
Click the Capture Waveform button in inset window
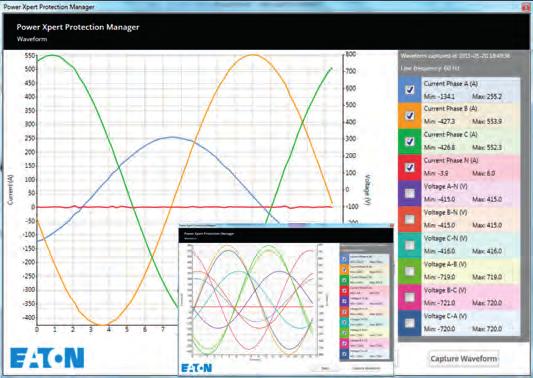[x=366, y=368]
